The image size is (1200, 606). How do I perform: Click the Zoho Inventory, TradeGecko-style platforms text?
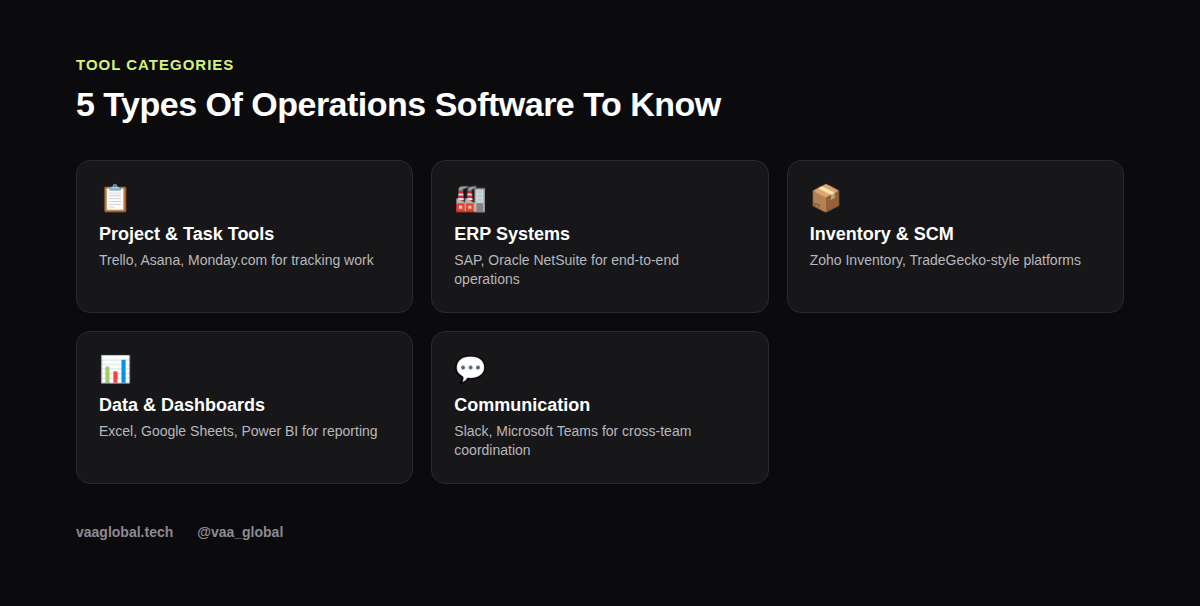[945, 260]
